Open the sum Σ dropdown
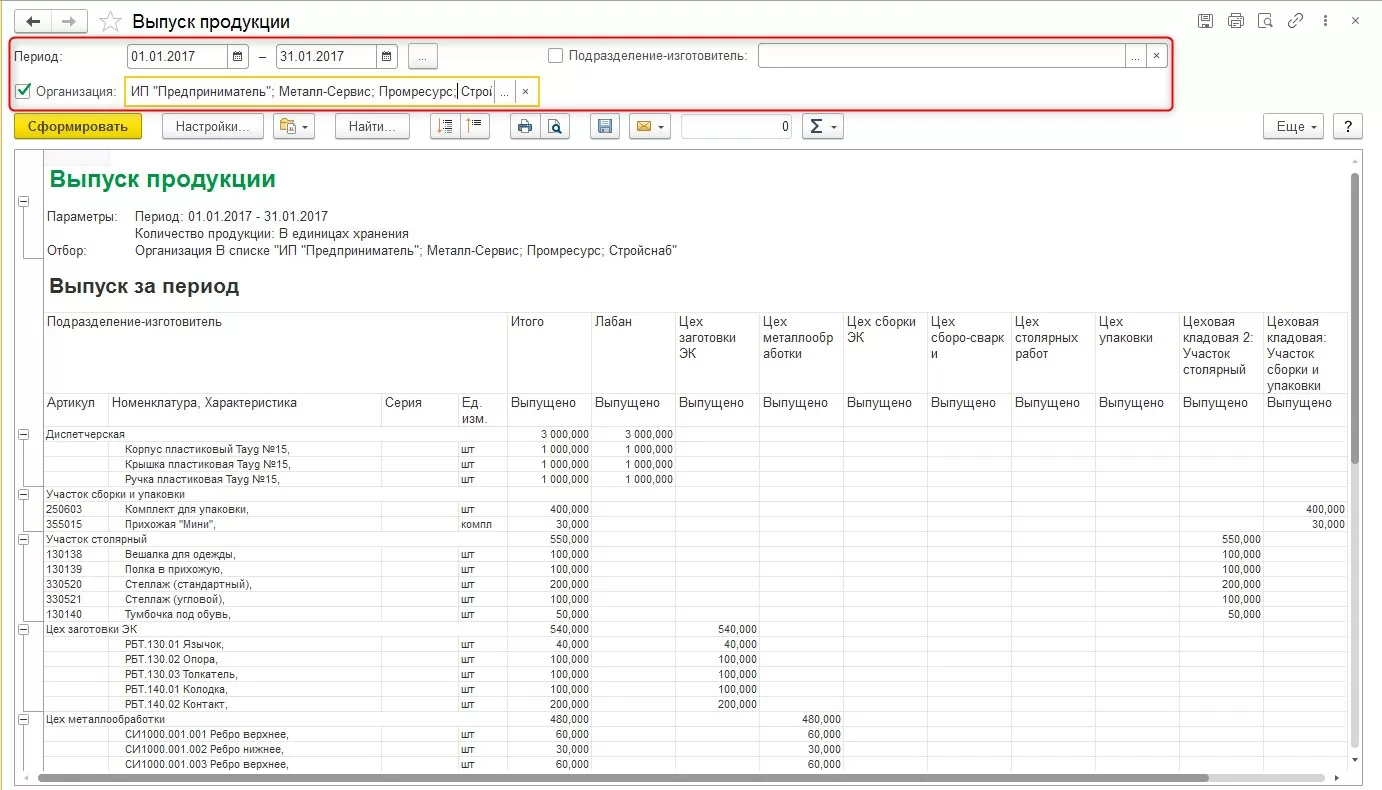Screen dimensions: 1382x790 [x=823, y=127]
